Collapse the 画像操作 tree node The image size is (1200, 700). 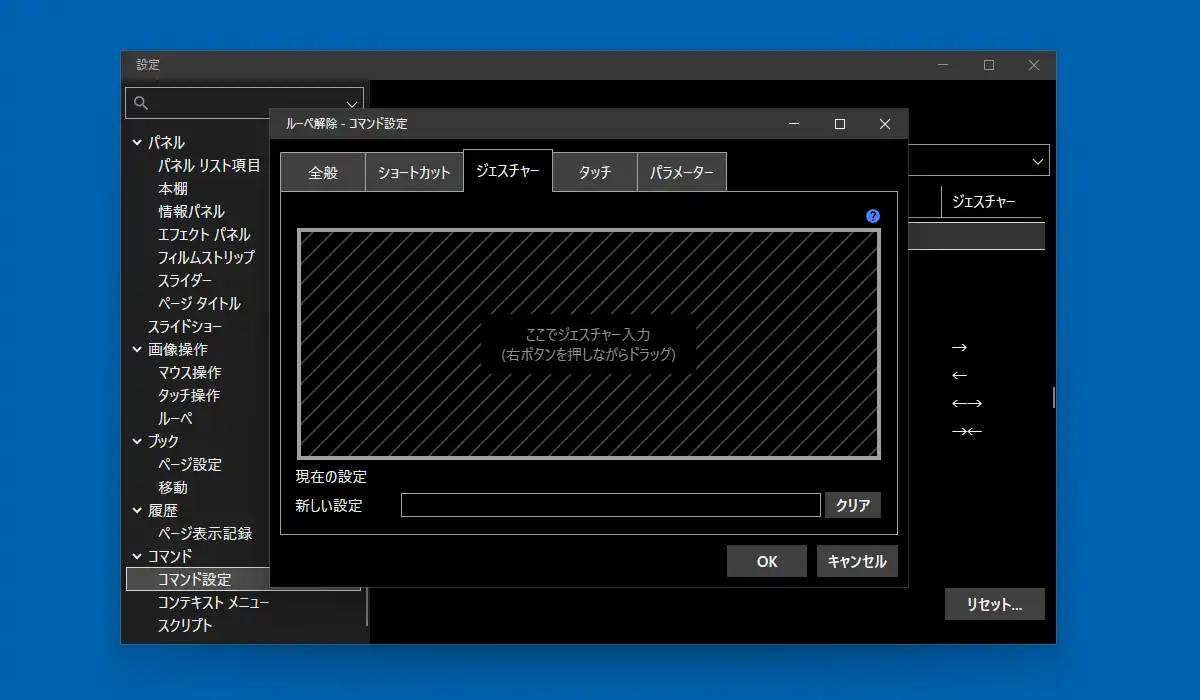point(137,350)
